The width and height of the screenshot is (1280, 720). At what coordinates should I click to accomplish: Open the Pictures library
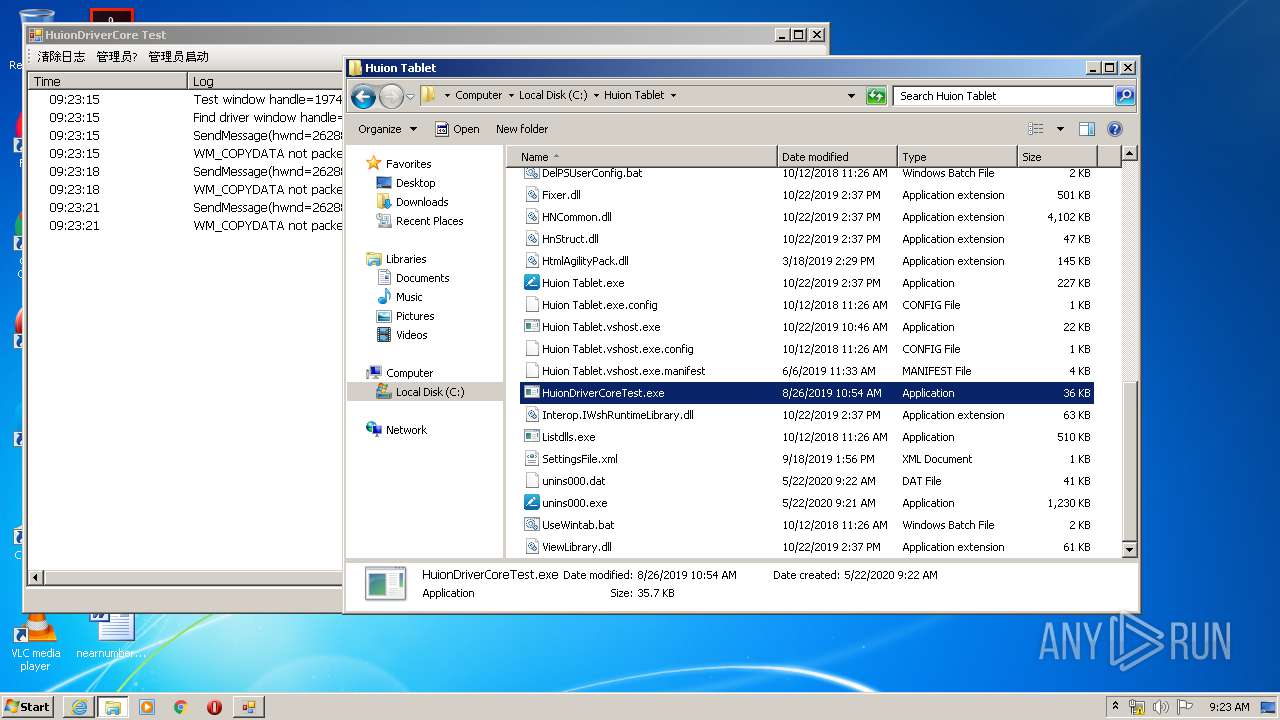click(415, 316)
